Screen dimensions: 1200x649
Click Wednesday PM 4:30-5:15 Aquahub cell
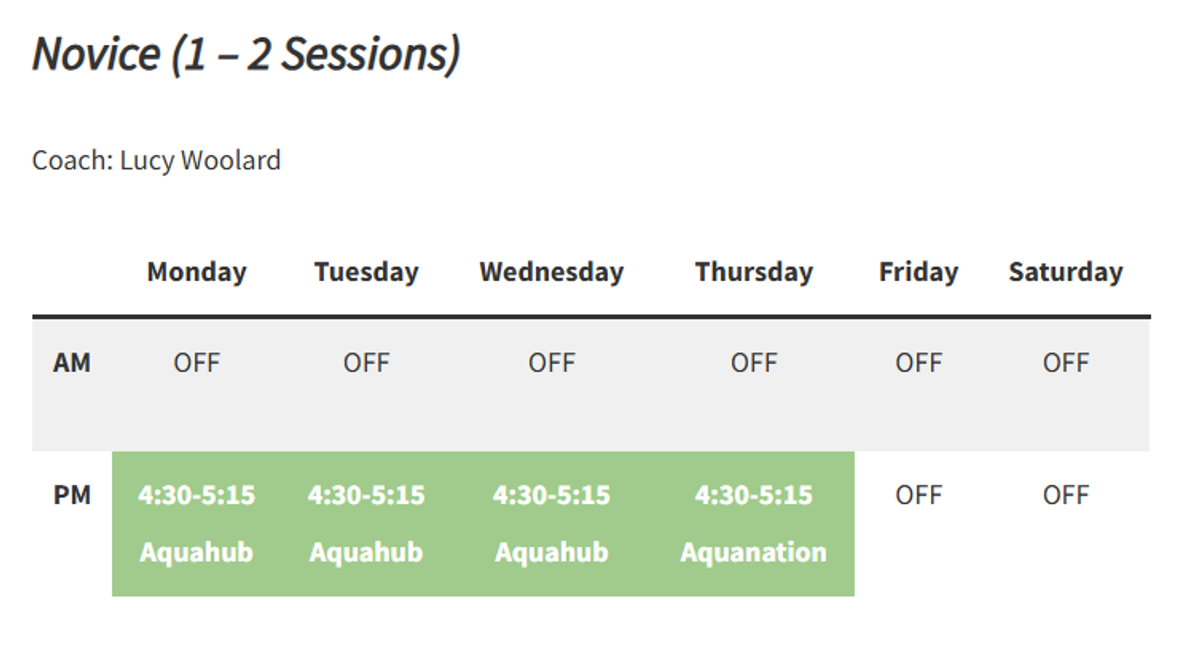pos(551,524)
